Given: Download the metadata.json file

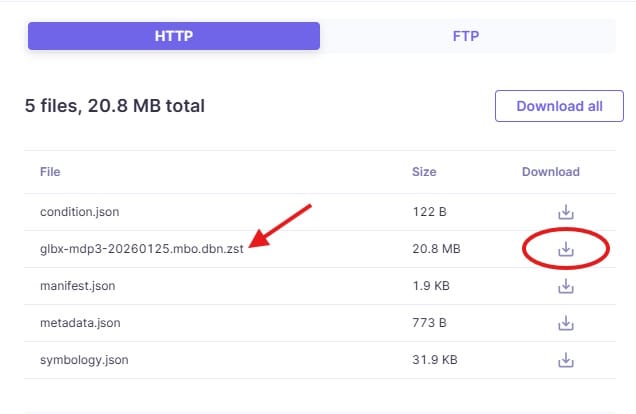Looking at the screenshot, I should point(566,323).
